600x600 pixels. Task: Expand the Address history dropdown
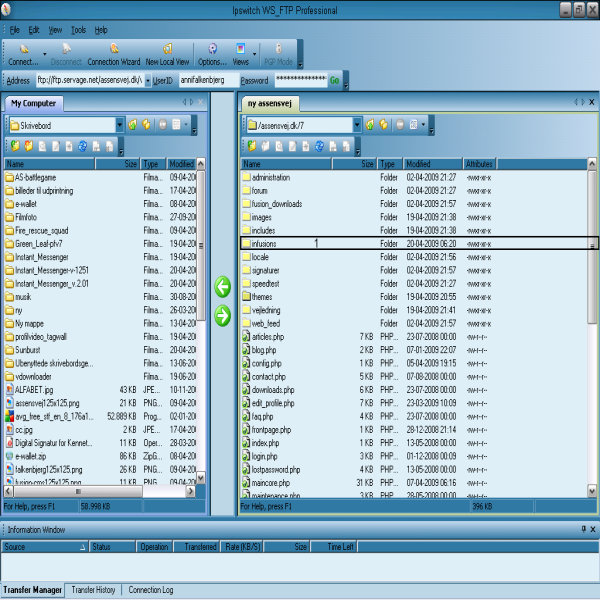click(x=148, y=80)
